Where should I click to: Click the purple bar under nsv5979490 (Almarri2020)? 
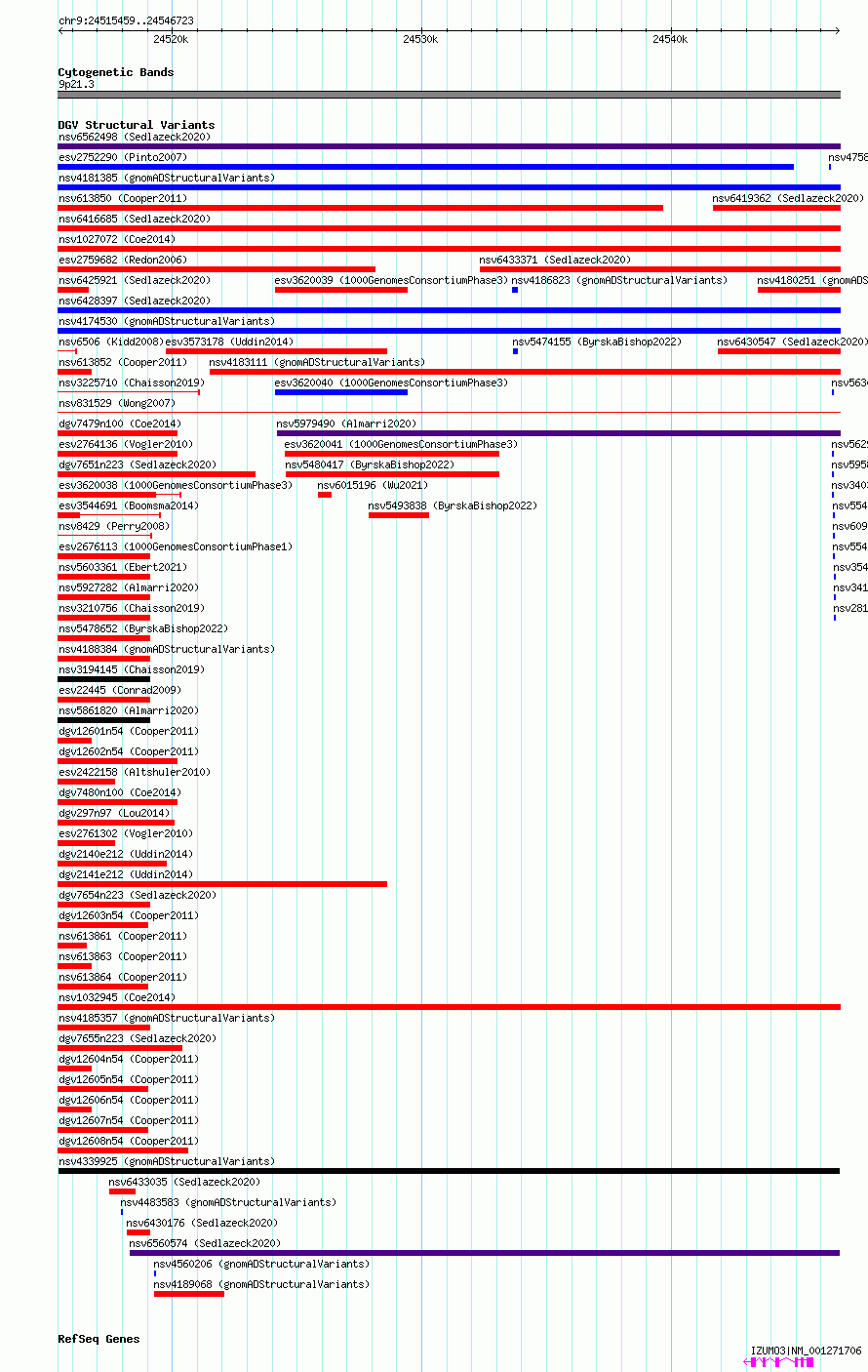click(559, 433)
